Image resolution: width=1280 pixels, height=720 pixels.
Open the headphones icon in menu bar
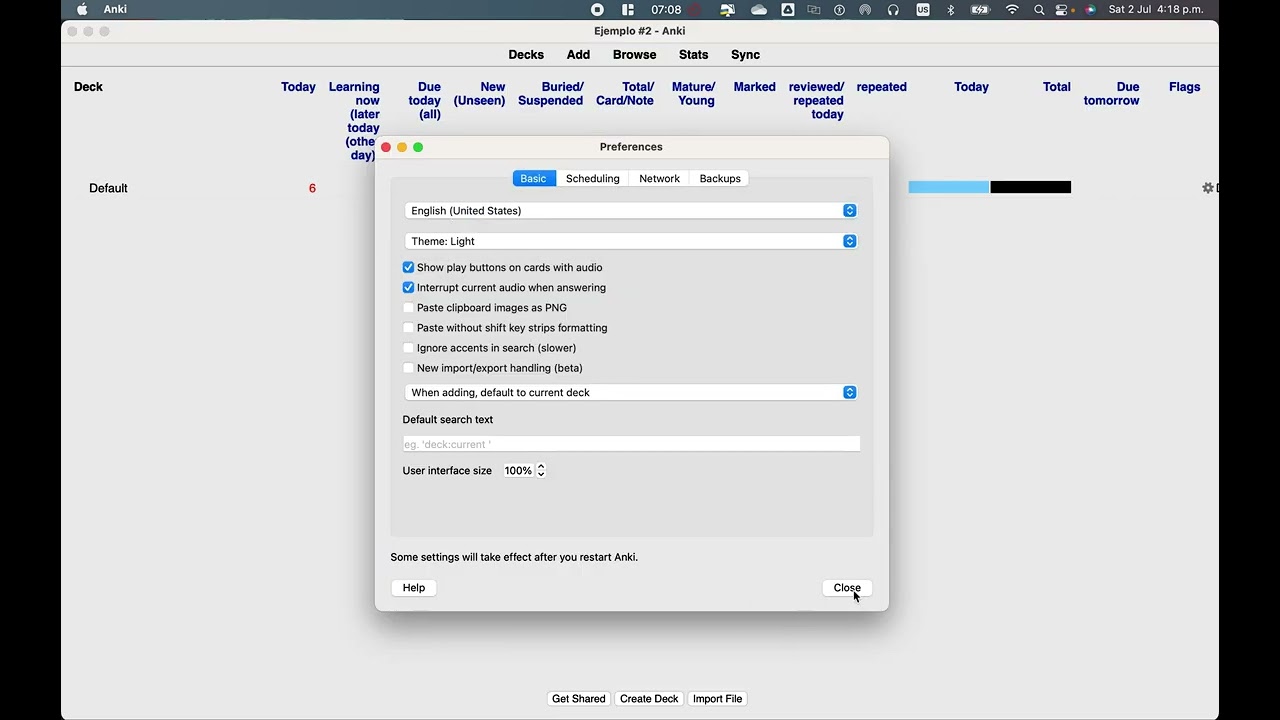(893, 10)
